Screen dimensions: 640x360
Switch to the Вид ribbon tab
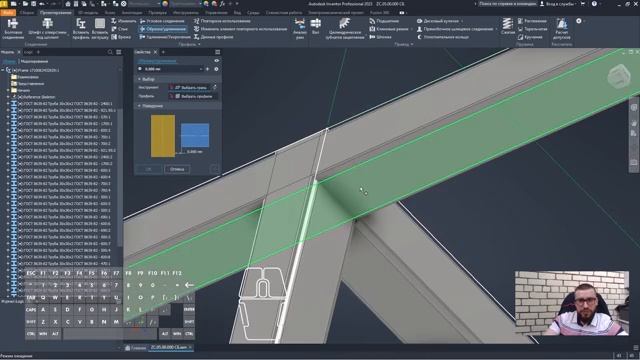(x=237, y=13)
